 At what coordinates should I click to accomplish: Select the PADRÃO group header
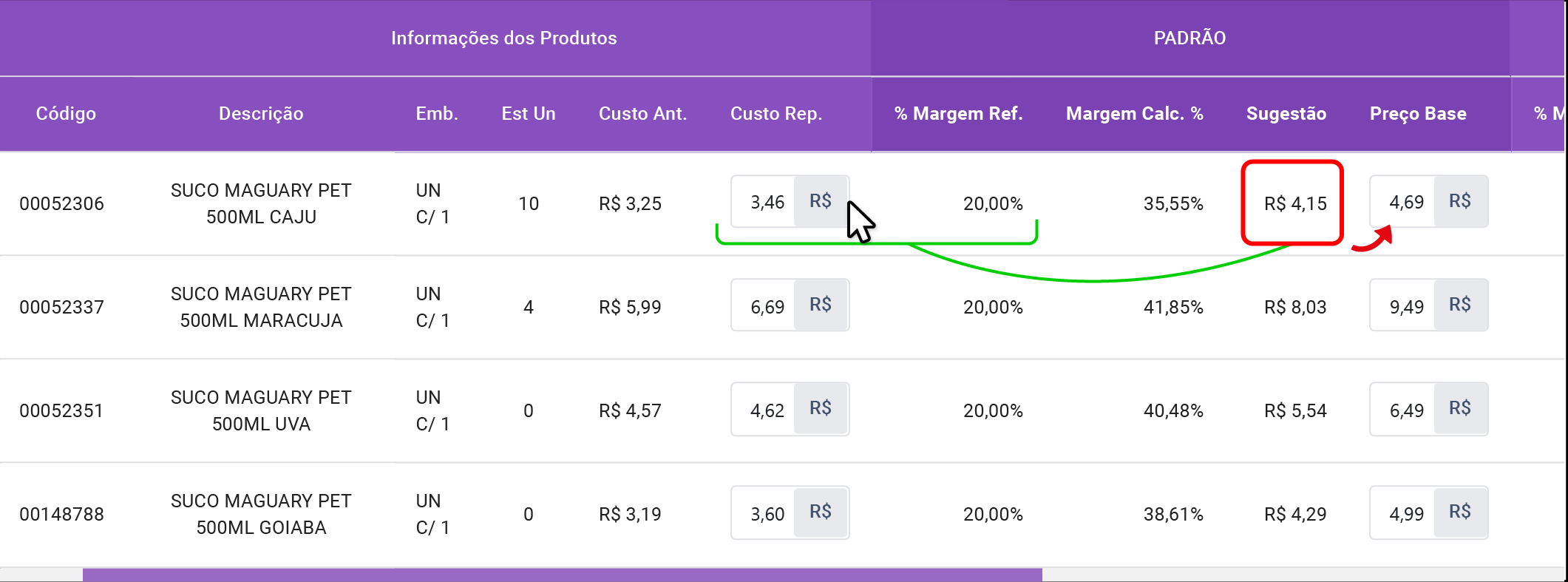point(1189,38)
